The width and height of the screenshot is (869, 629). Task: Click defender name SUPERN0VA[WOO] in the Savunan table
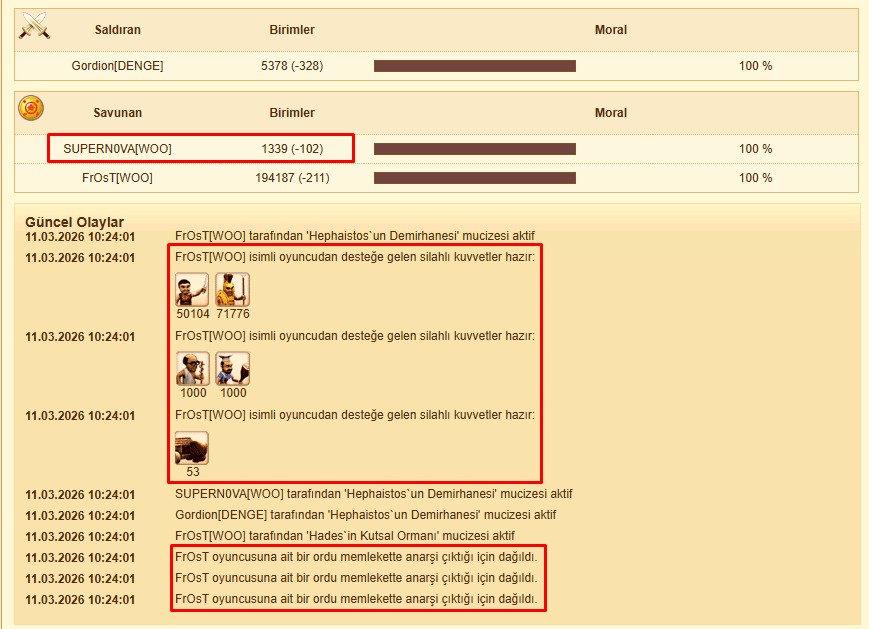[x=117, y=149]
